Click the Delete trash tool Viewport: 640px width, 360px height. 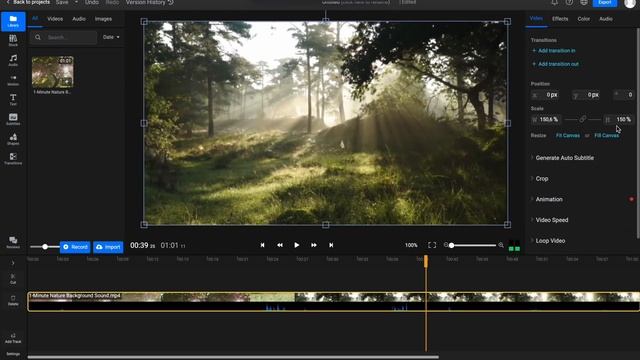tap(13, 300)
